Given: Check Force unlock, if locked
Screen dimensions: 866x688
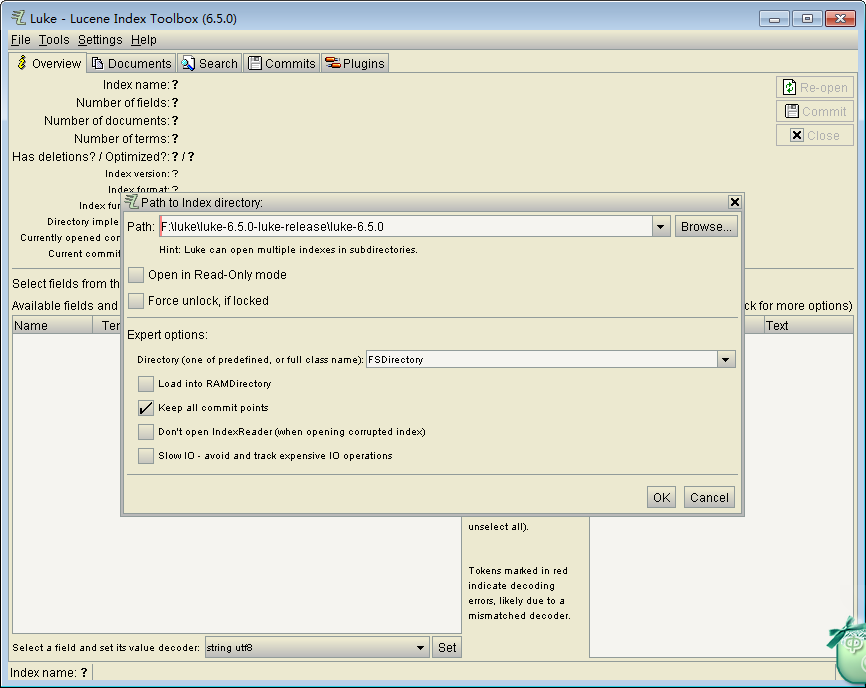Looking at the screenshot, I should tap(136, 300).
